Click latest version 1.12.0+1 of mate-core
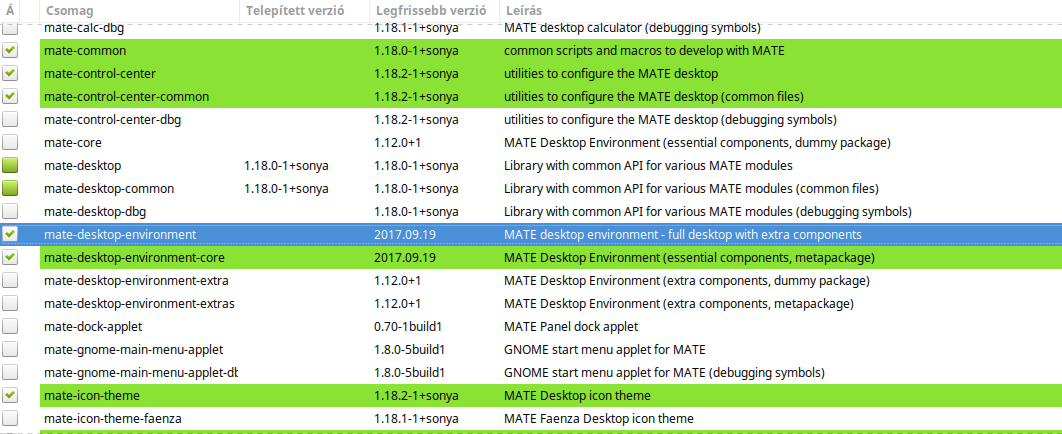Screen dimensions: 1062x434 pyautogui.click(x=398, y=143)
